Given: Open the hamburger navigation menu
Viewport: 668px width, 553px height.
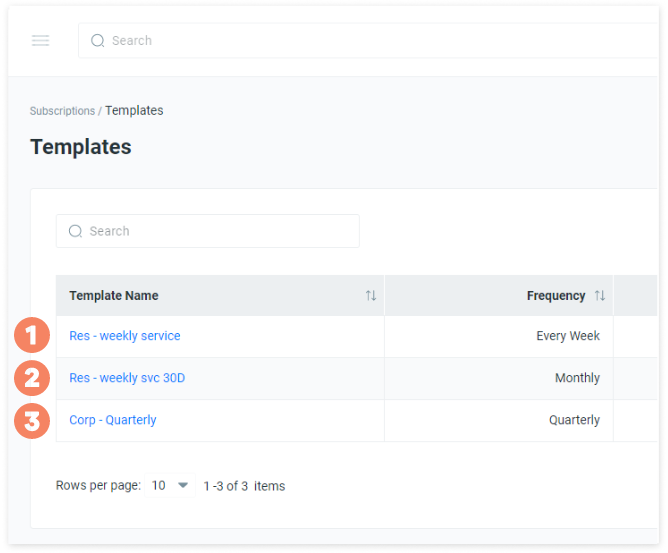Looking at the screenshot, I should point(40,40).
